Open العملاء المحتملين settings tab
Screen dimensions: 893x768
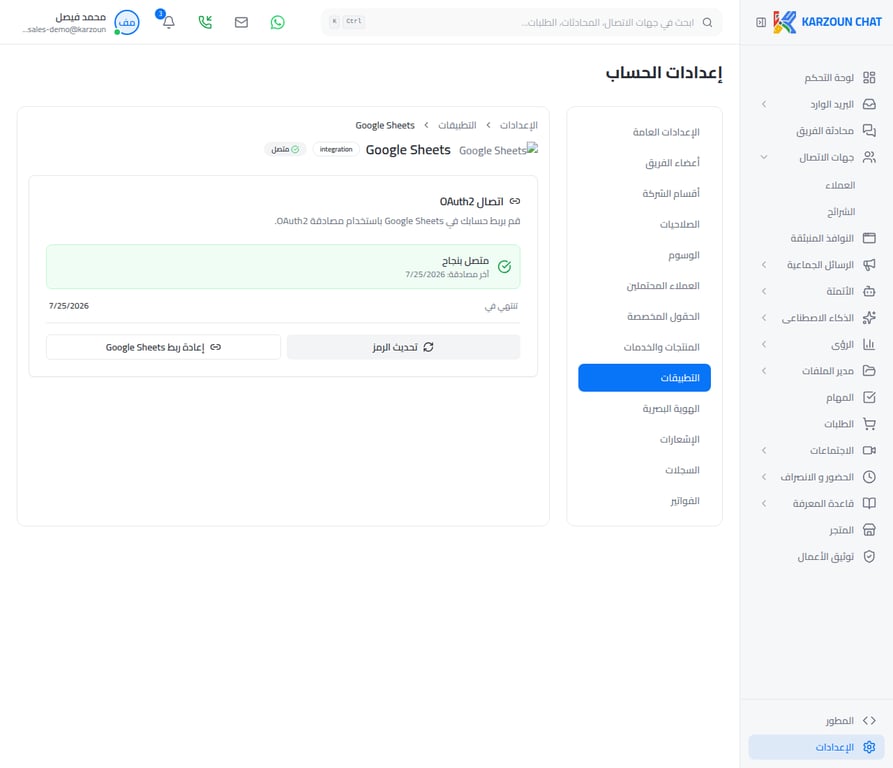coord(644,286)
